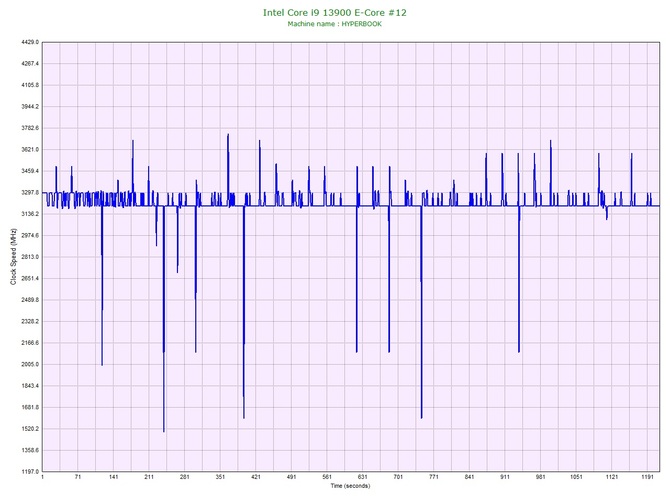Click the chart title Intel Core i9 13900 E-Core #12
Image resolution: width=670 pixels, height=503 pixels.
pos(335,12)
